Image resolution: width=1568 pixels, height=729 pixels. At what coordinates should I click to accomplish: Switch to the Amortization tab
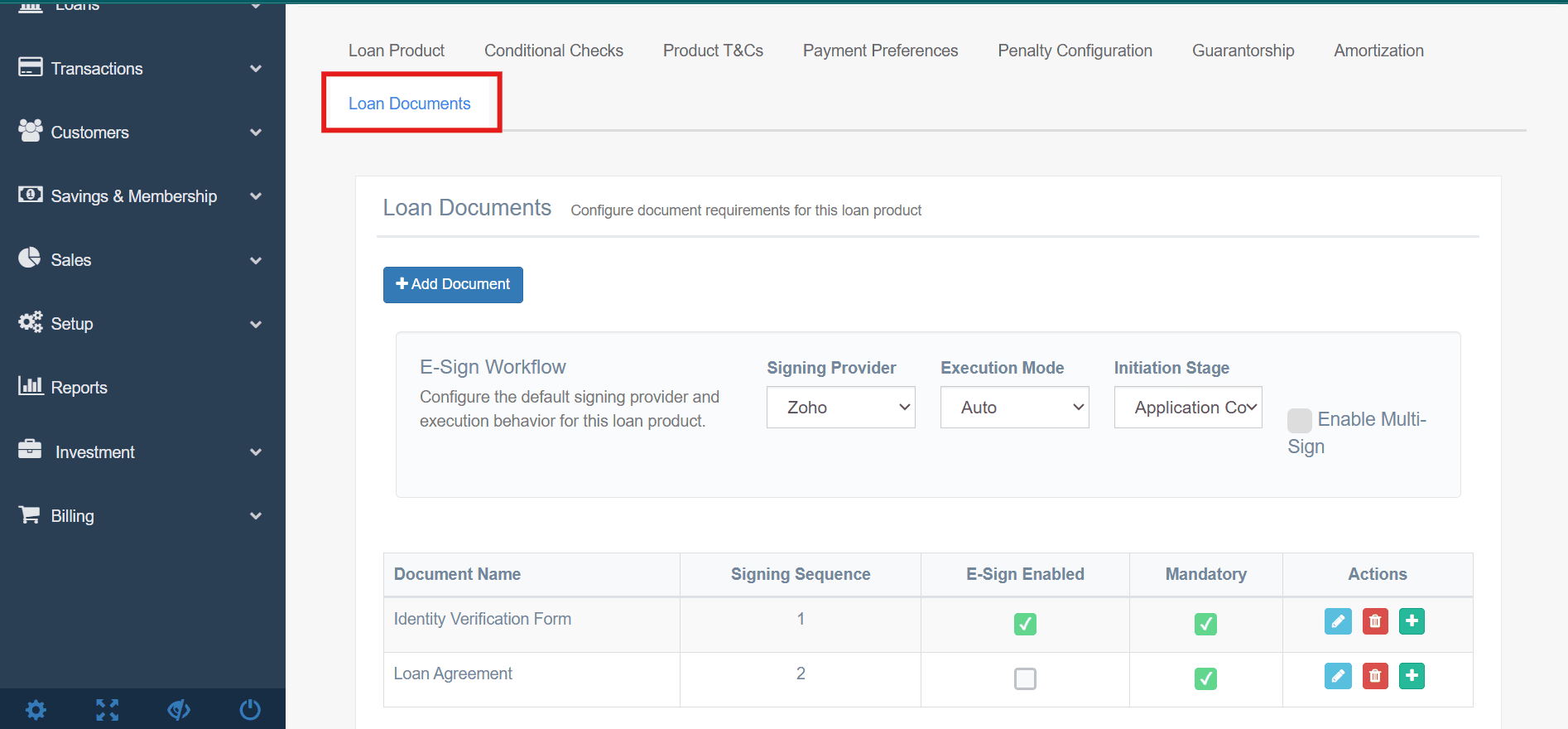click(x=1378, y=51)
